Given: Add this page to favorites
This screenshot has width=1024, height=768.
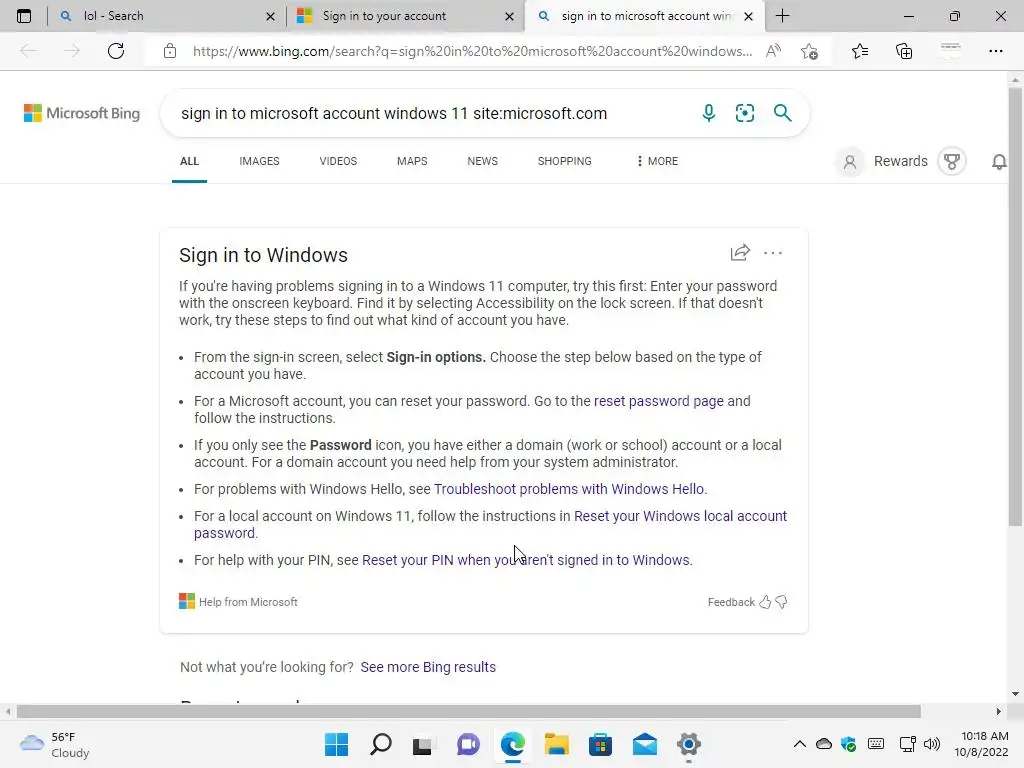Looking at the screenshot, I should [x=809, y=51].
